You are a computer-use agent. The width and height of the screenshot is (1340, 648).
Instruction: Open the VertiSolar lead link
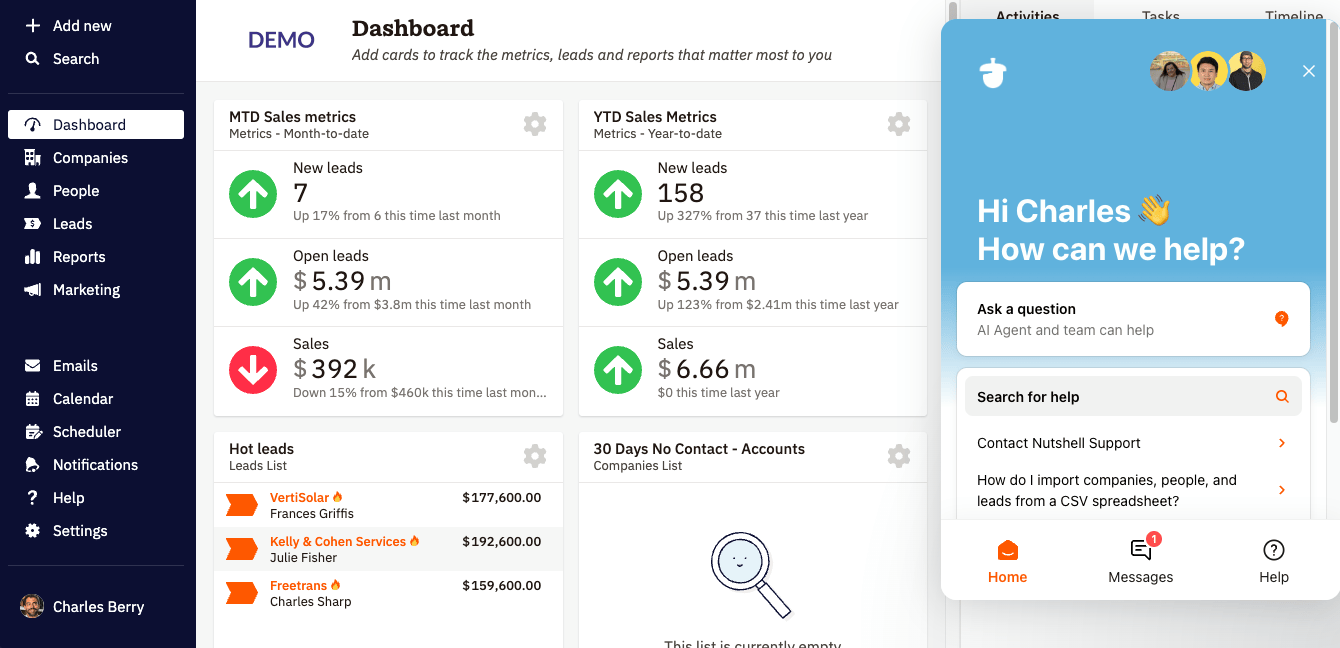coord(299,497)
